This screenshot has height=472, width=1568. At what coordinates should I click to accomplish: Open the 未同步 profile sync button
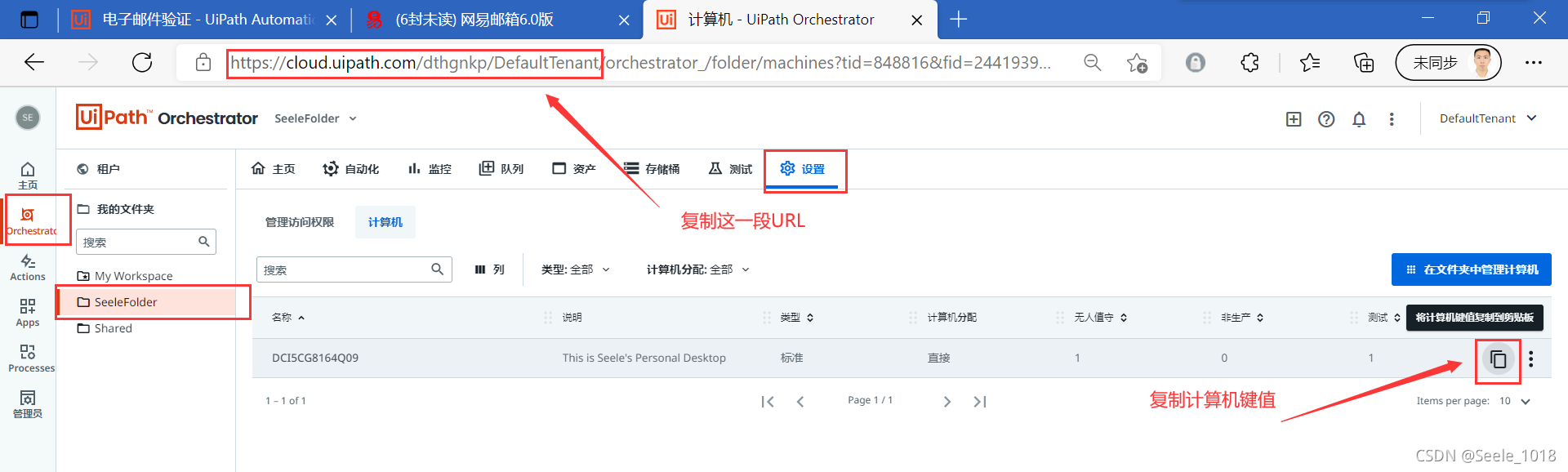1448,63
